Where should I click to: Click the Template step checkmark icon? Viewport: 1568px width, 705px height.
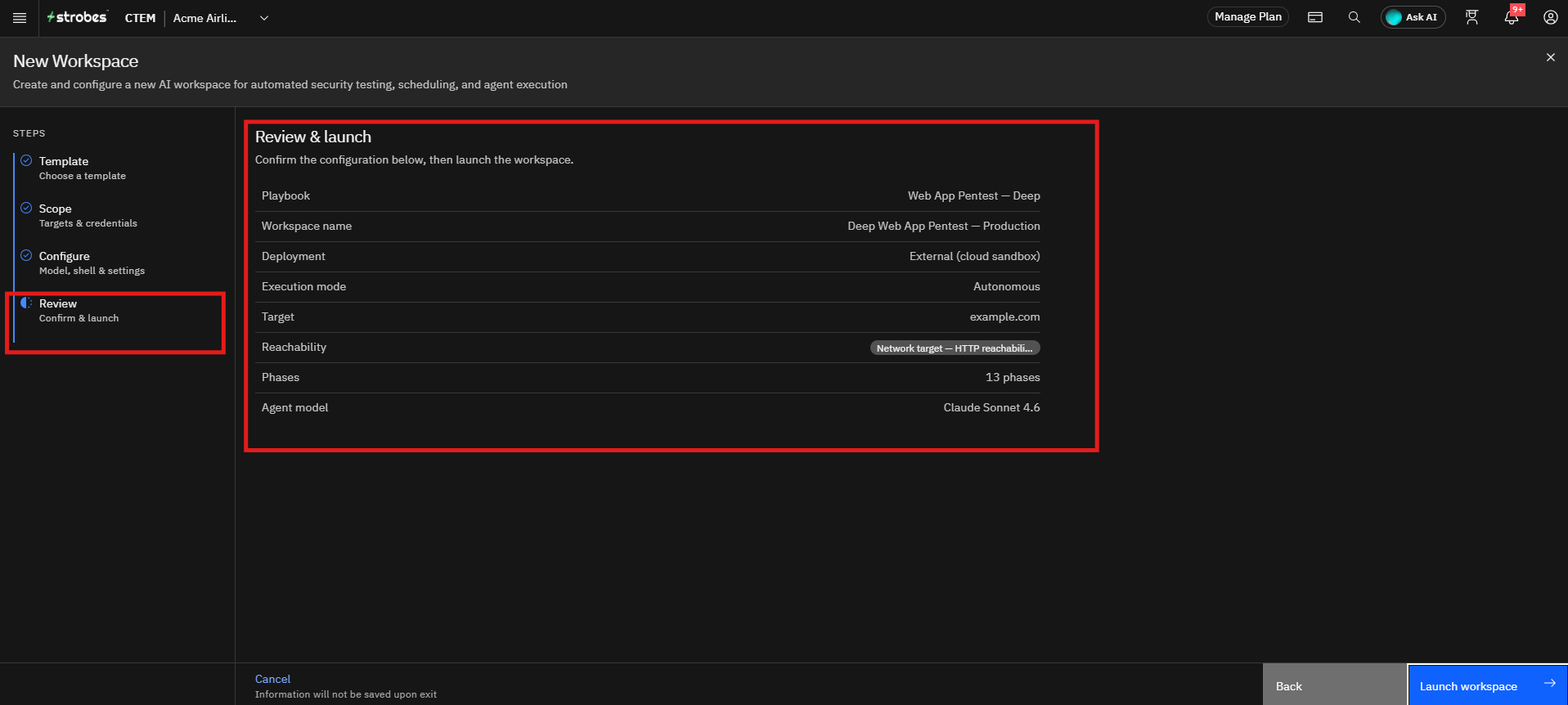click(x=26, y=160)
